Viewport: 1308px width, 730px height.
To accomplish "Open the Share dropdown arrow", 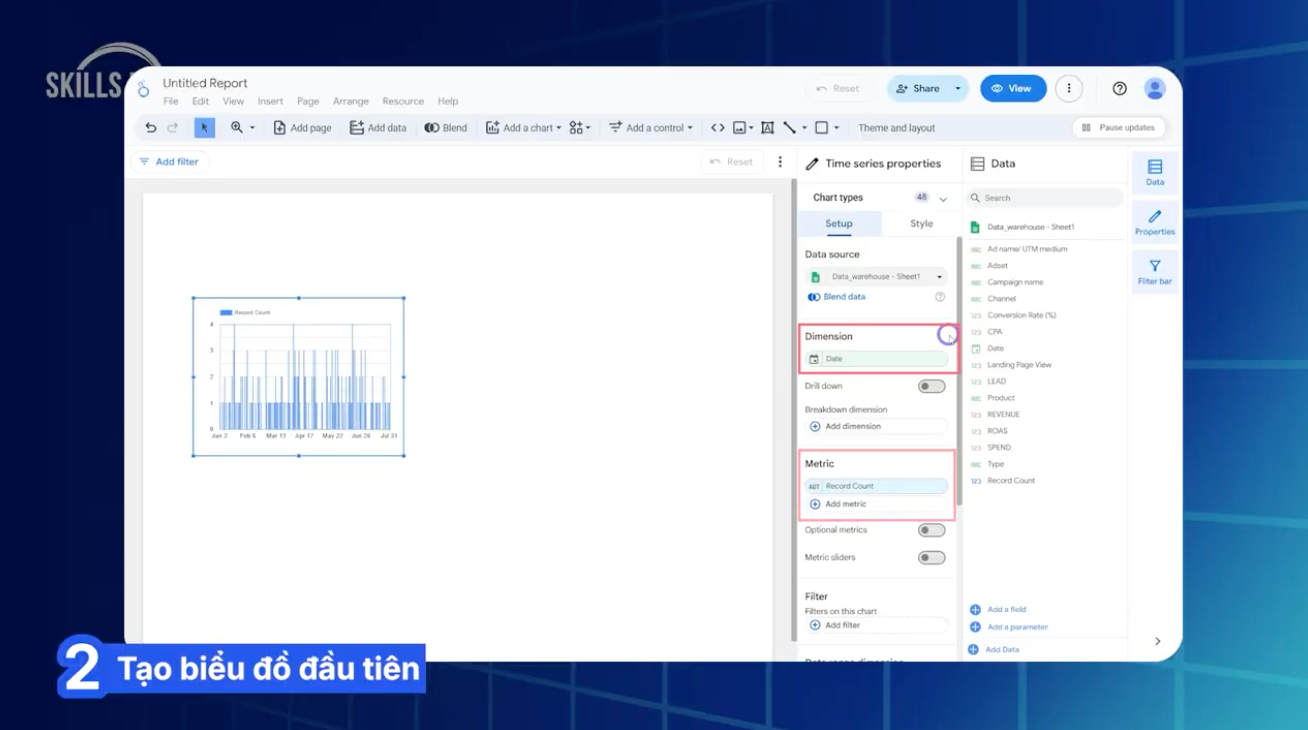I will 957,88.
